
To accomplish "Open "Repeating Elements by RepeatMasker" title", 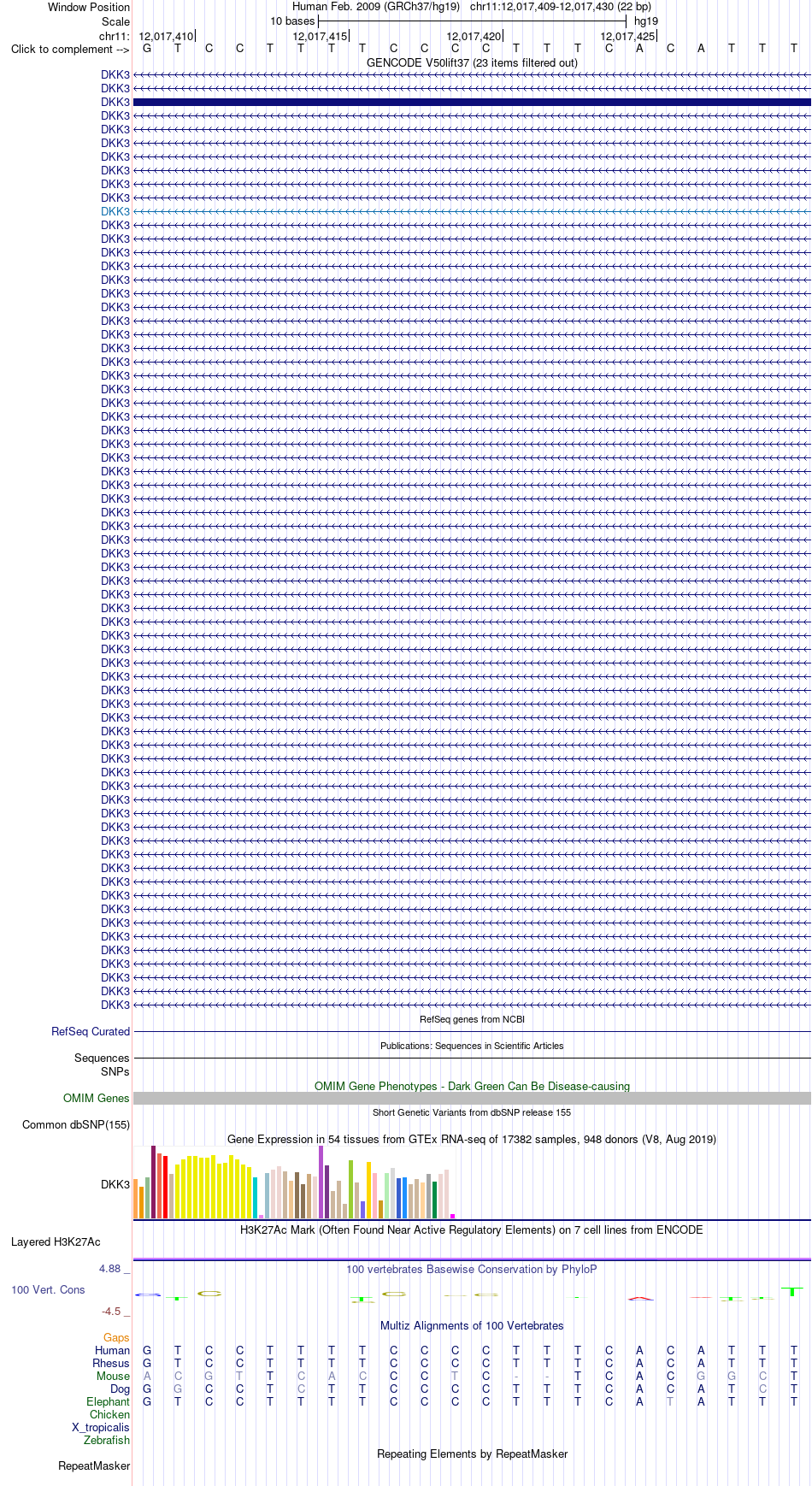I will tap(472, 1454).
